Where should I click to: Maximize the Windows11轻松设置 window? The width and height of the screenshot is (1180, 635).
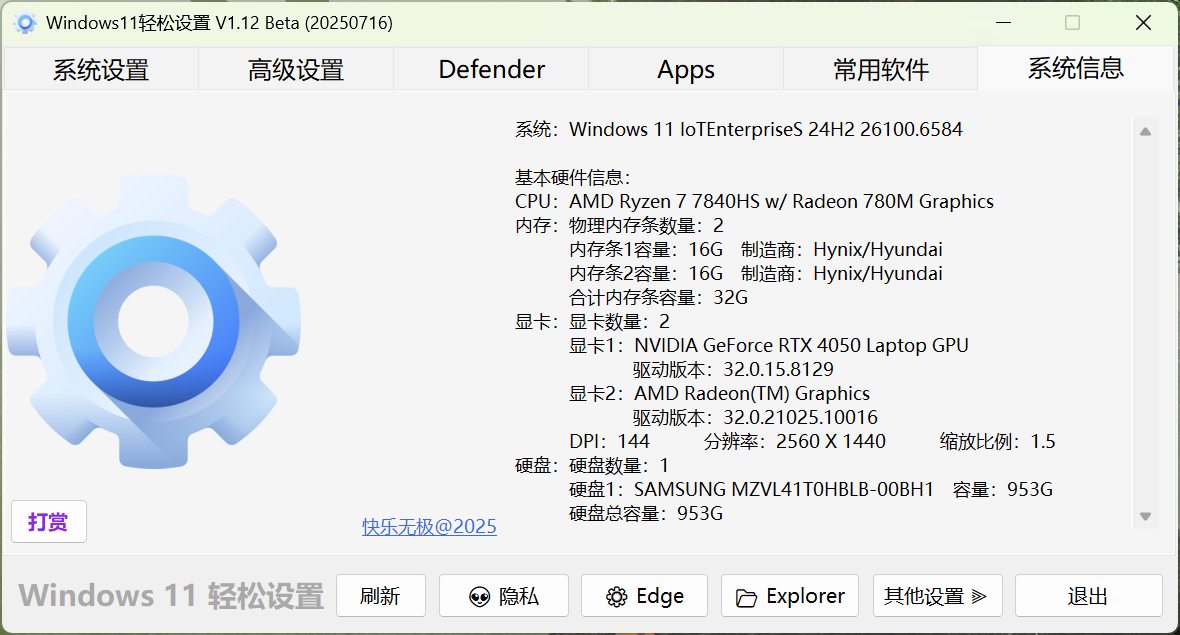tap(1072, 23)
